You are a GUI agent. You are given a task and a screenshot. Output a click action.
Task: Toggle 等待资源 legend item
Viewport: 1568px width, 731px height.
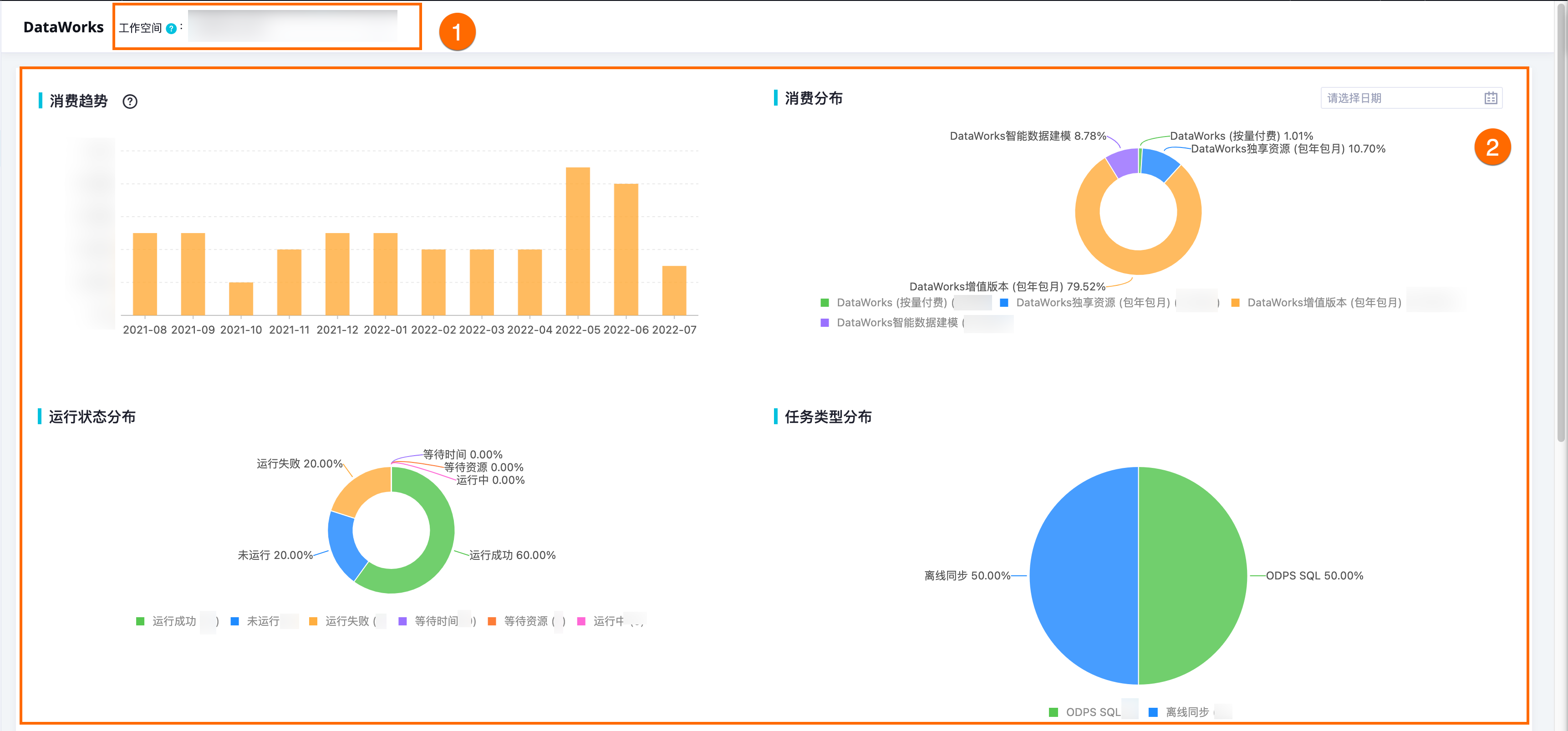[x=526, y=621]
